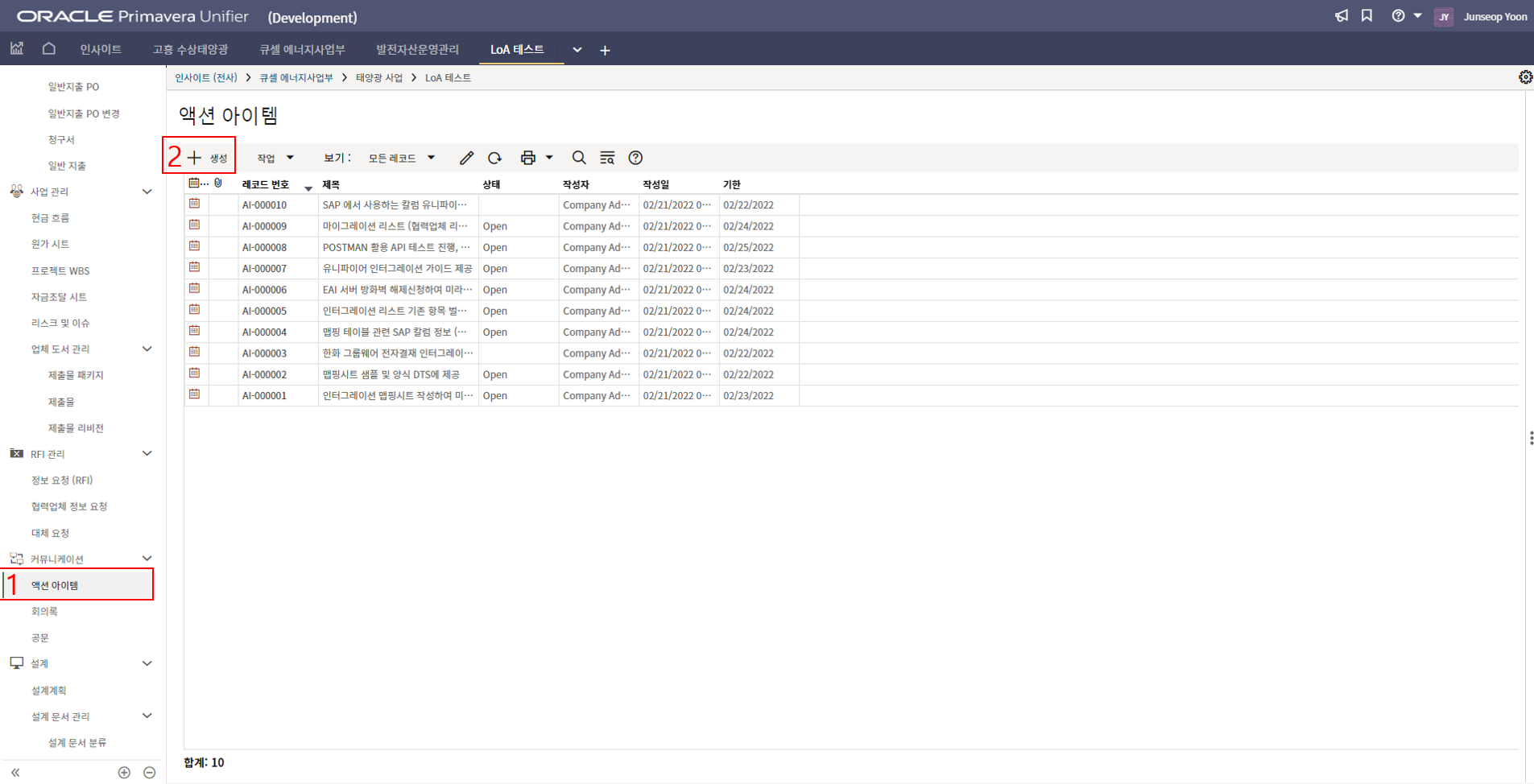Click the find-on-page list icon
Viewport: 1534px width, 784px height.
click(607, 158)
